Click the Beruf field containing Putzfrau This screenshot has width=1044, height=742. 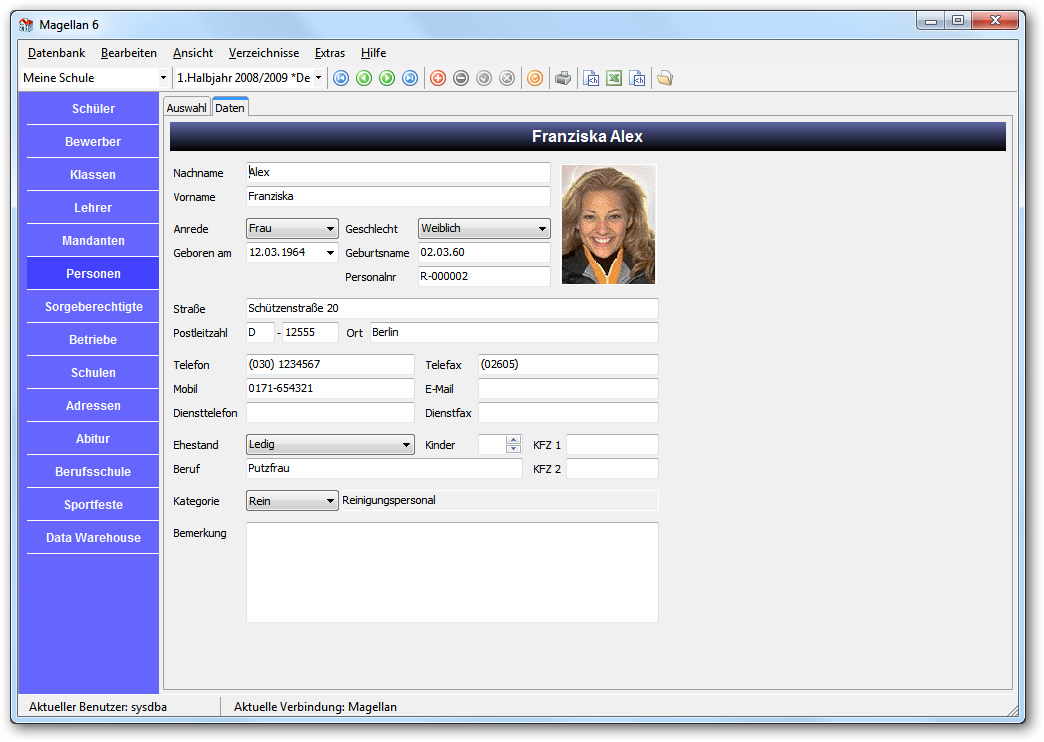pyautogui.click(x=384, y=468)
